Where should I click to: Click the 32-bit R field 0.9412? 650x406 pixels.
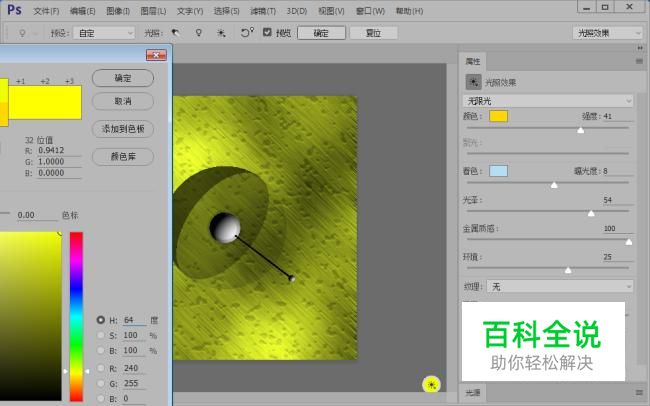coord(59,150)
